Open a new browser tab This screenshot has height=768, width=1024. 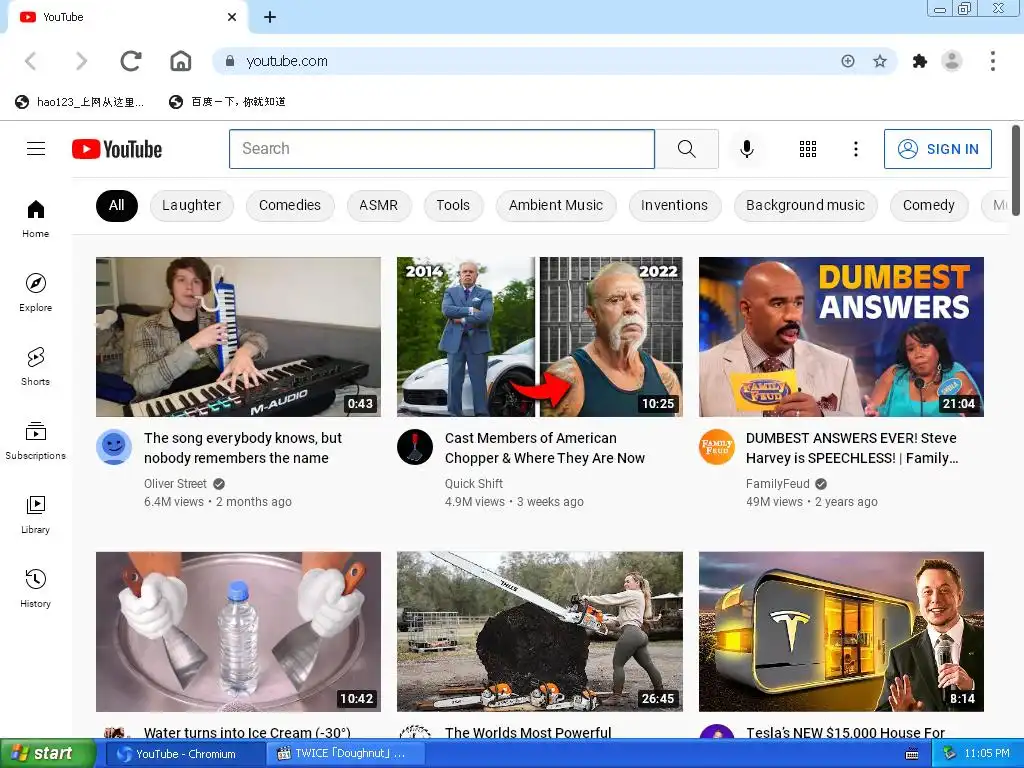[270, 17]
